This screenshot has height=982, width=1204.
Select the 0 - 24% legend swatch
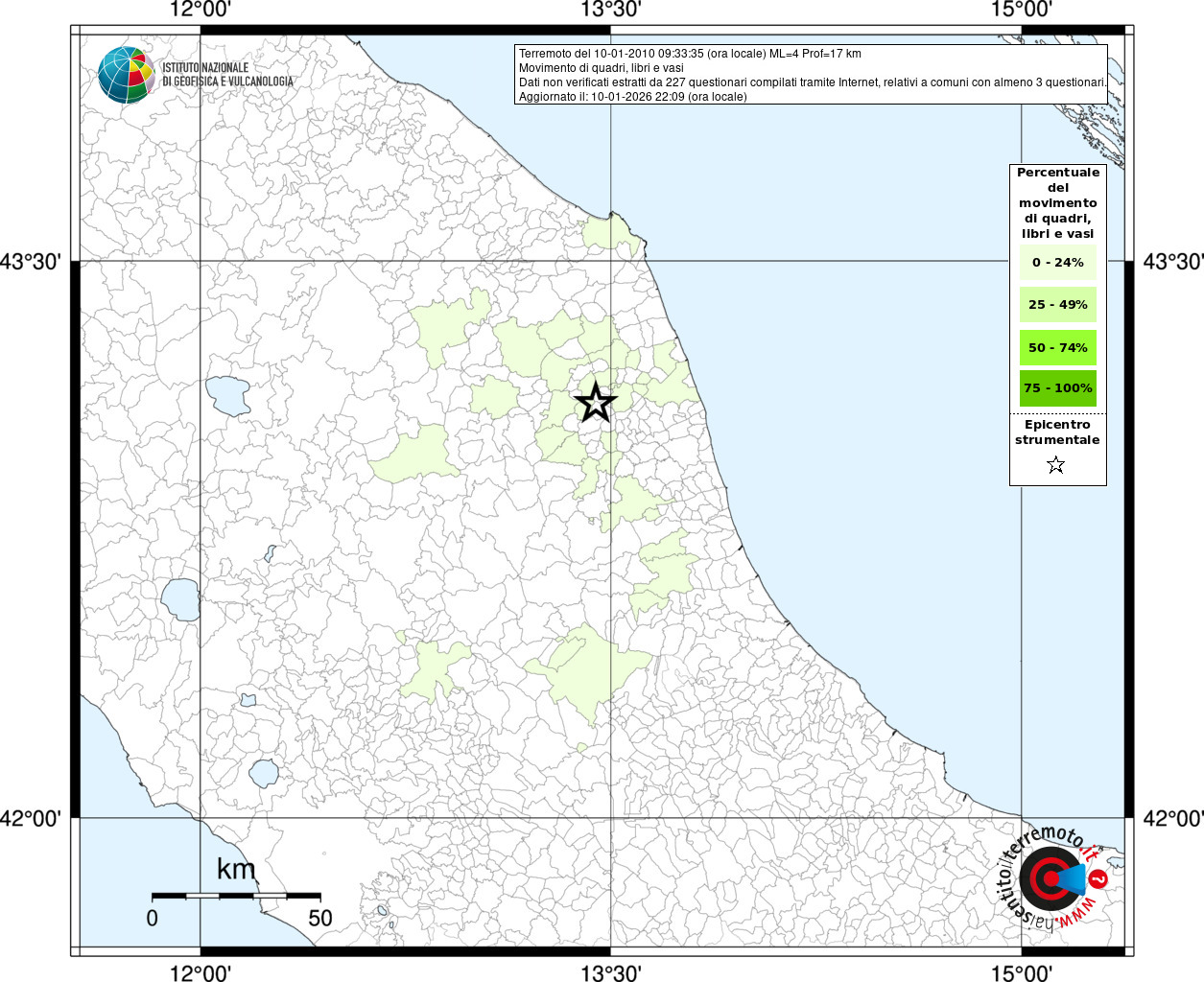tap(1057, 262)
